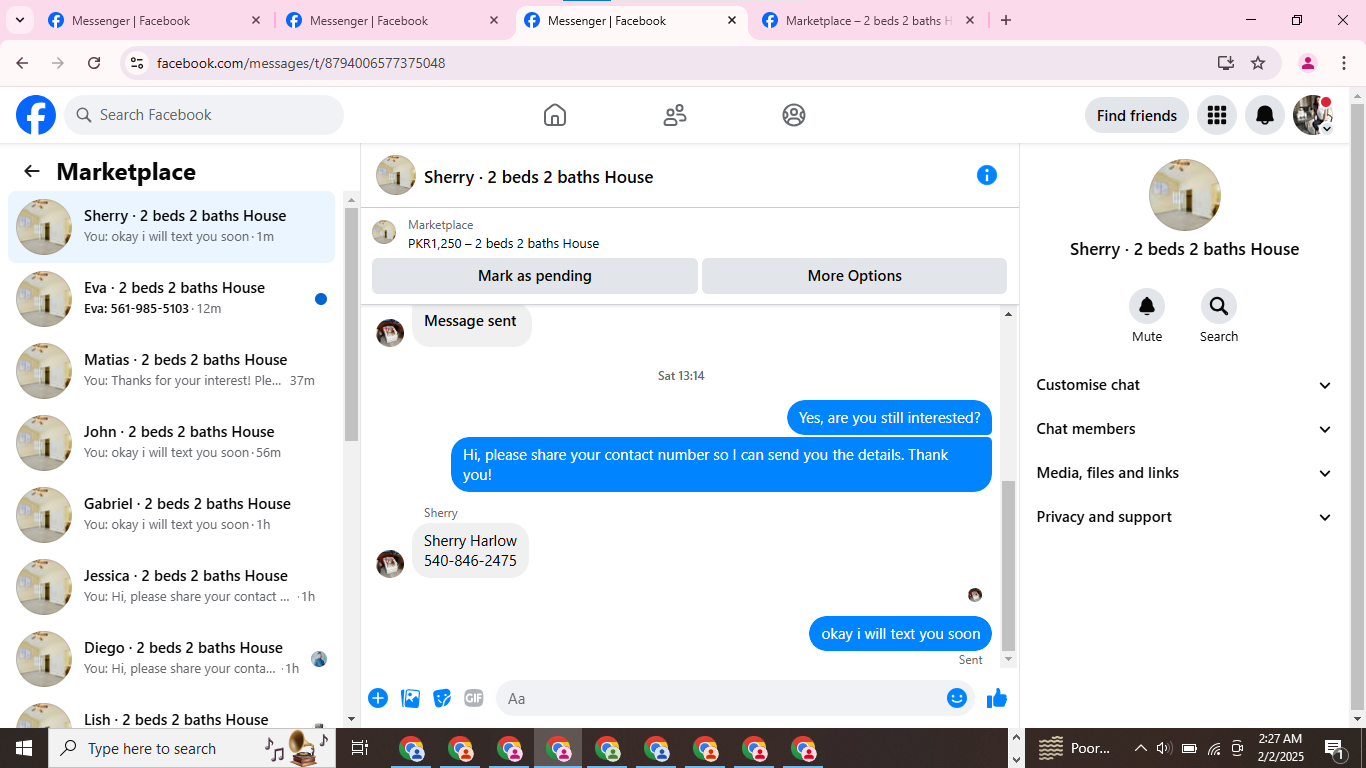This screenshot has height=768, width=1366.
Task: Open Windows Start menu
Action: click(x=24, y=748)
